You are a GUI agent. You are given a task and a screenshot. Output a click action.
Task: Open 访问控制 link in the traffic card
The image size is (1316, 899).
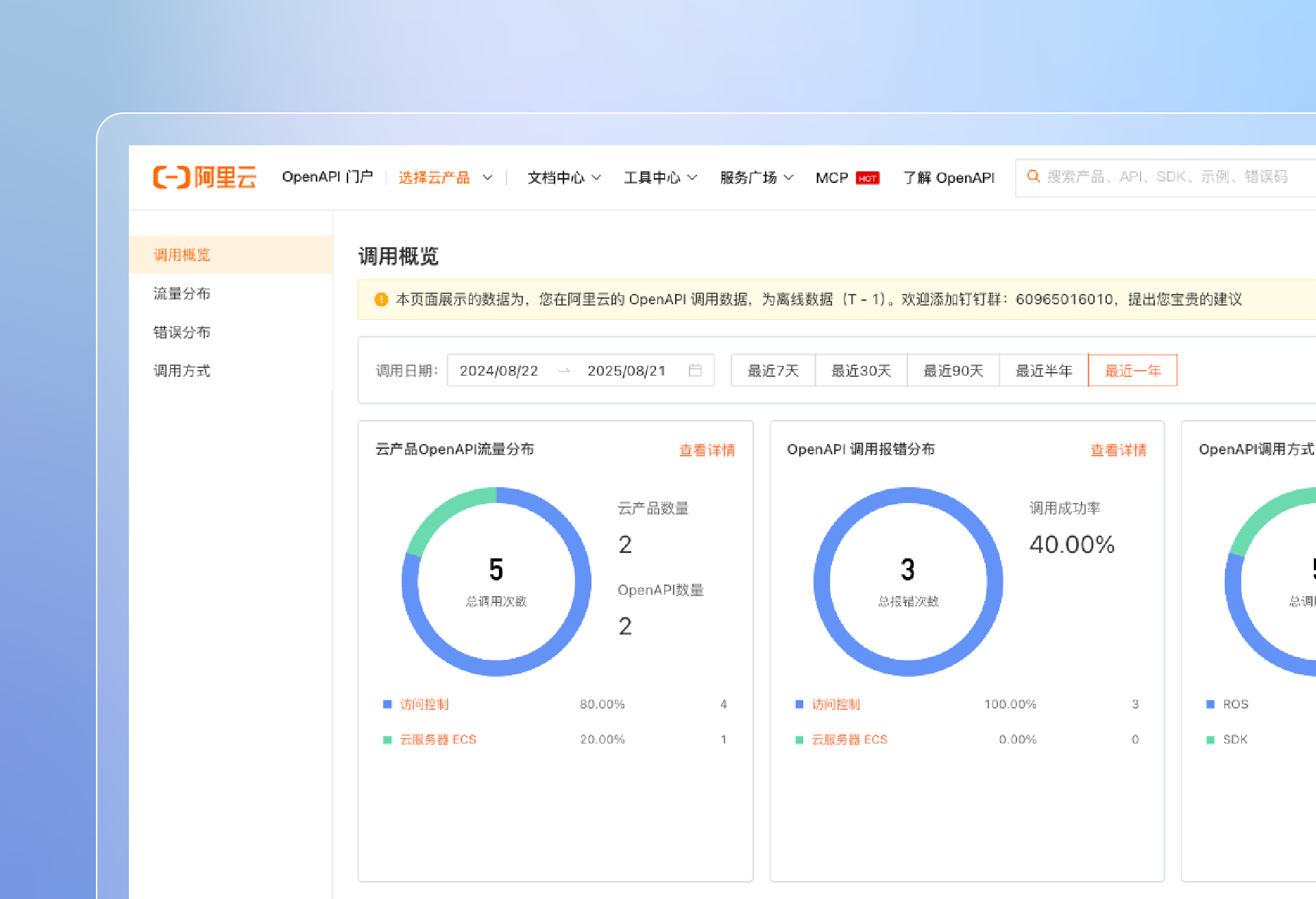[424, 704]
